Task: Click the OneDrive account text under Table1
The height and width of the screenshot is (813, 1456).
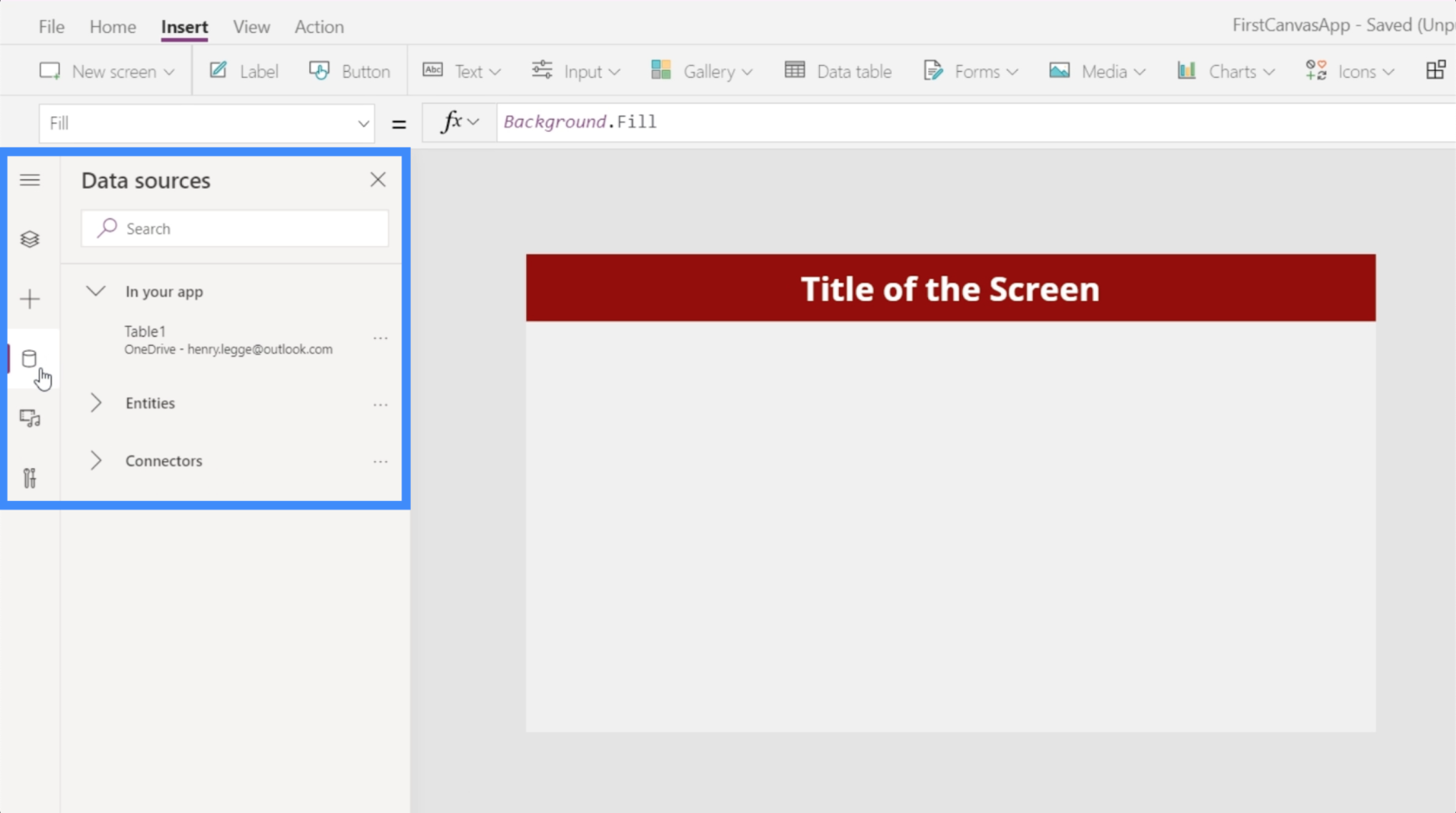Action: coord(228,349)
